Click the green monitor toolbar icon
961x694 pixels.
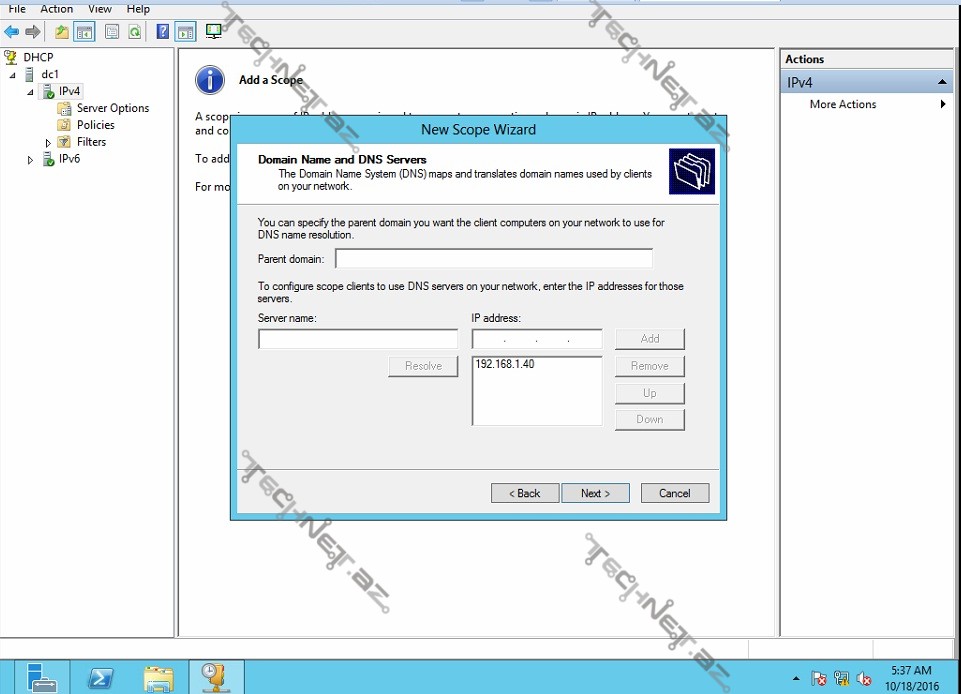(x=213, y=32)
